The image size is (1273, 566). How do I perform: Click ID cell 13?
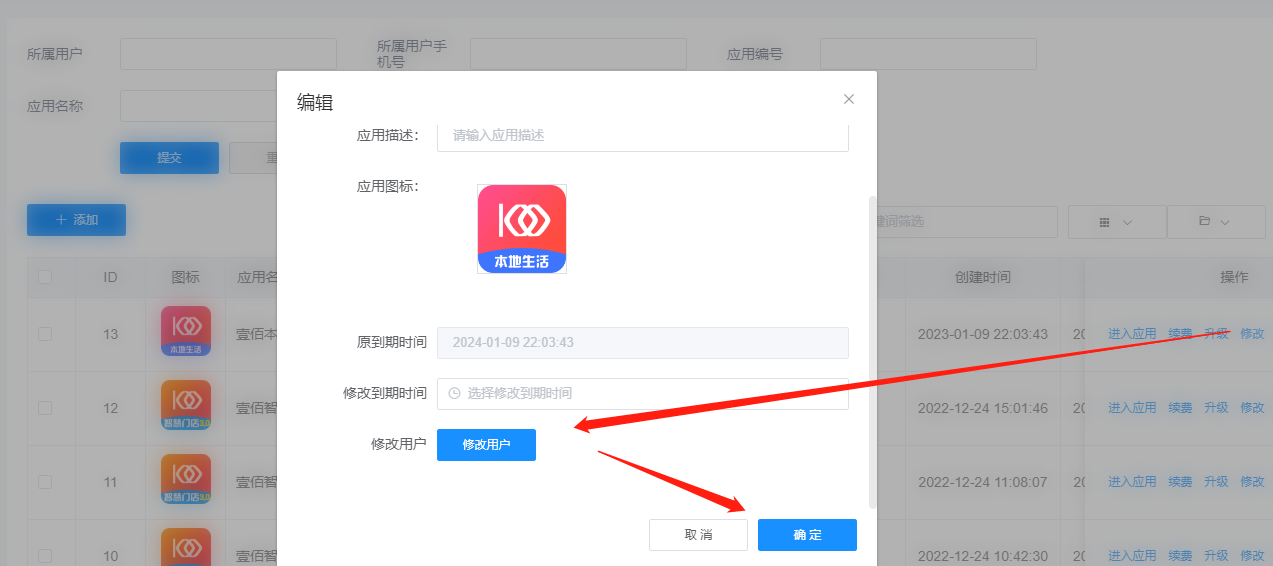(x=111, y=334)
